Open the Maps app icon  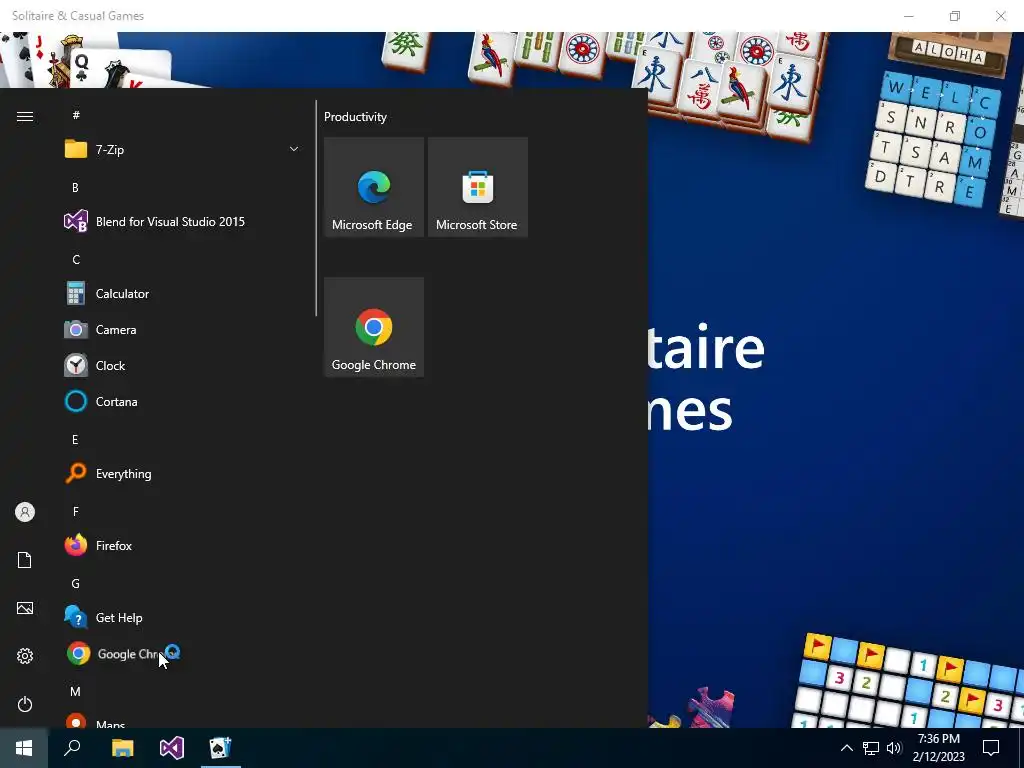tap(76, 721)
